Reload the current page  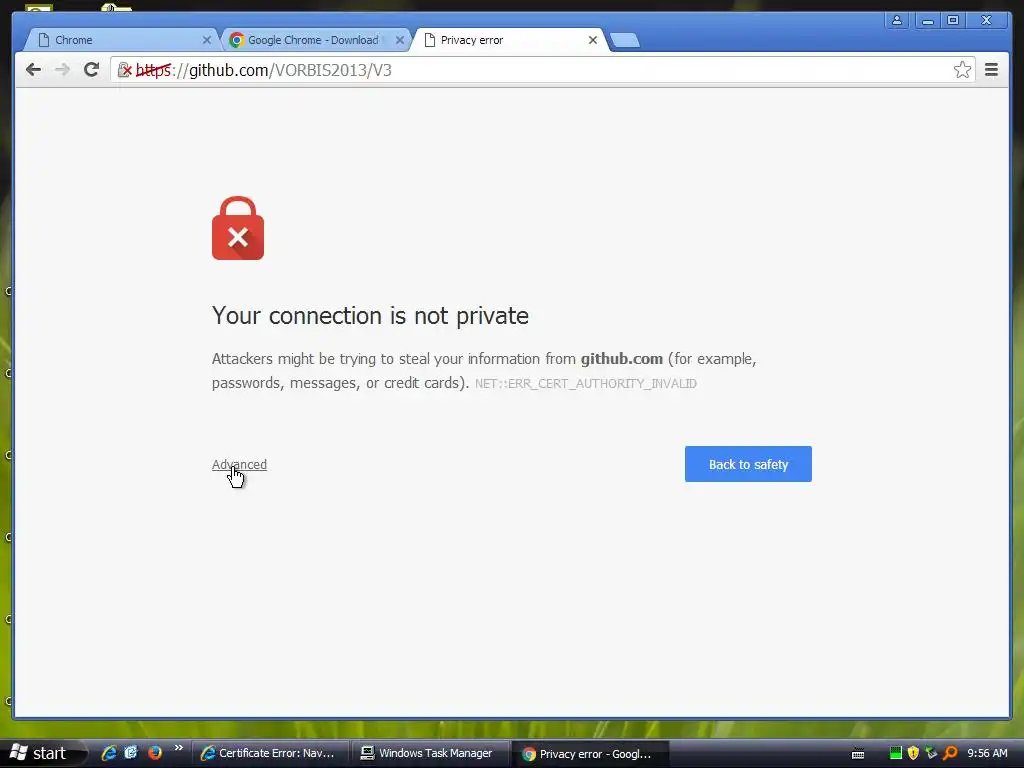coord(91,70)
